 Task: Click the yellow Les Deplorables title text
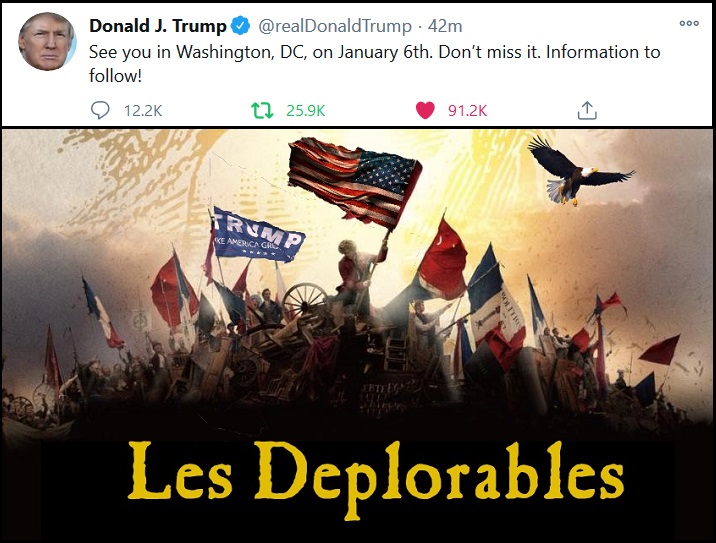(x=375, y=478)
